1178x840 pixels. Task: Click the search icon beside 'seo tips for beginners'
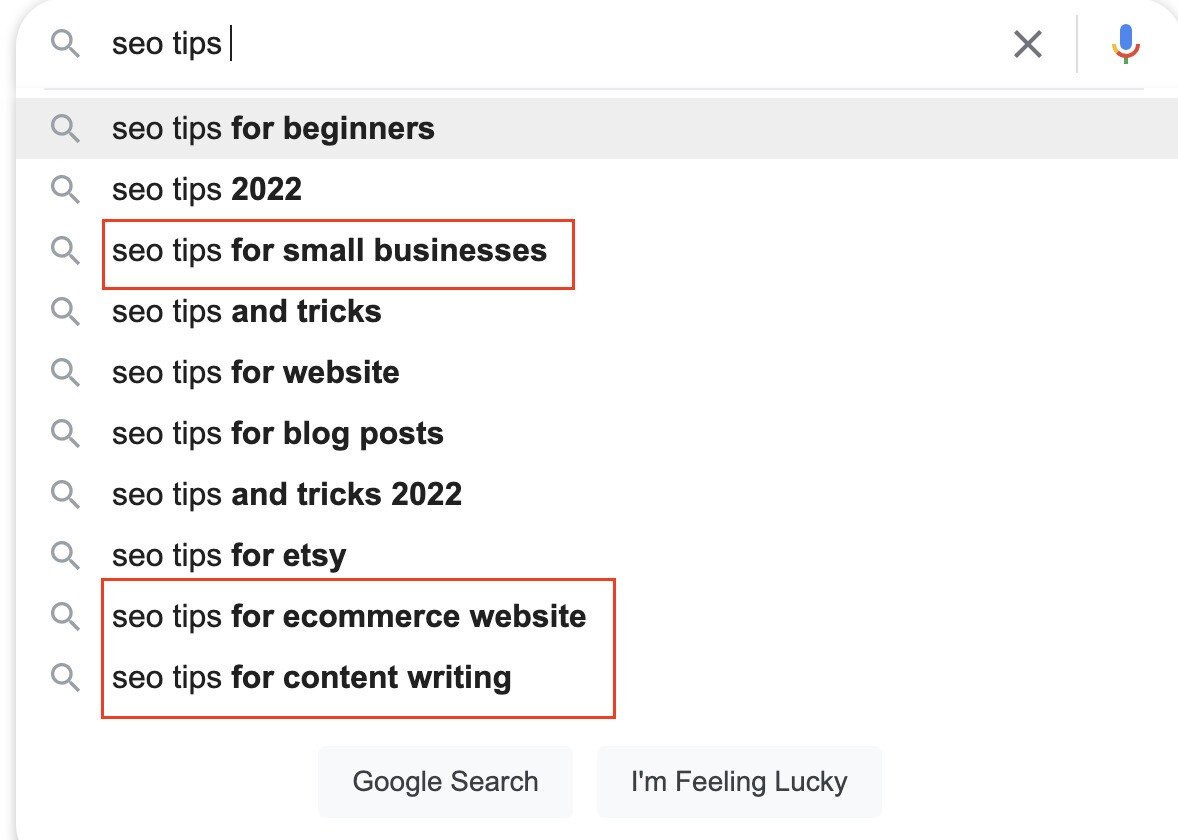click(66, 128)
